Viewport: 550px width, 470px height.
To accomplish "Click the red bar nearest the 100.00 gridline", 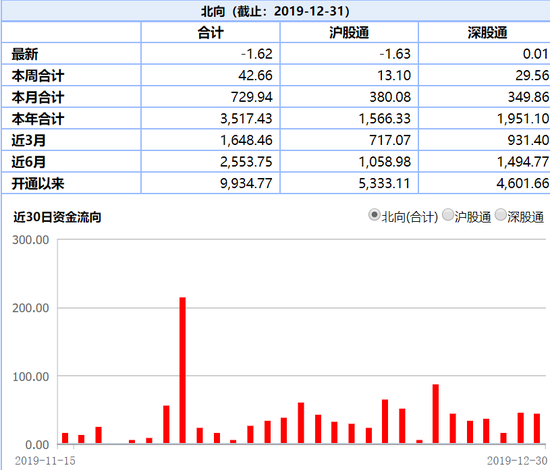I will point(436,414).
